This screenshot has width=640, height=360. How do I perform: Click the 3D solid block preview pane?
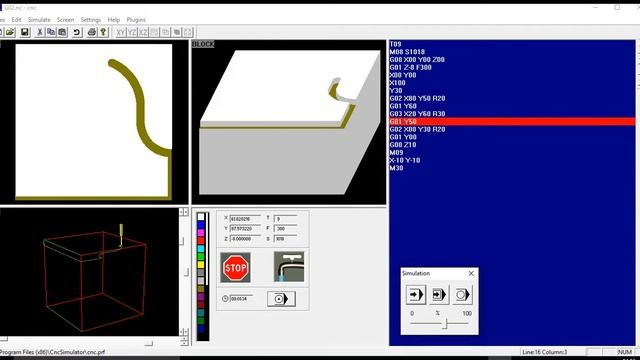(x=289, y=122)
